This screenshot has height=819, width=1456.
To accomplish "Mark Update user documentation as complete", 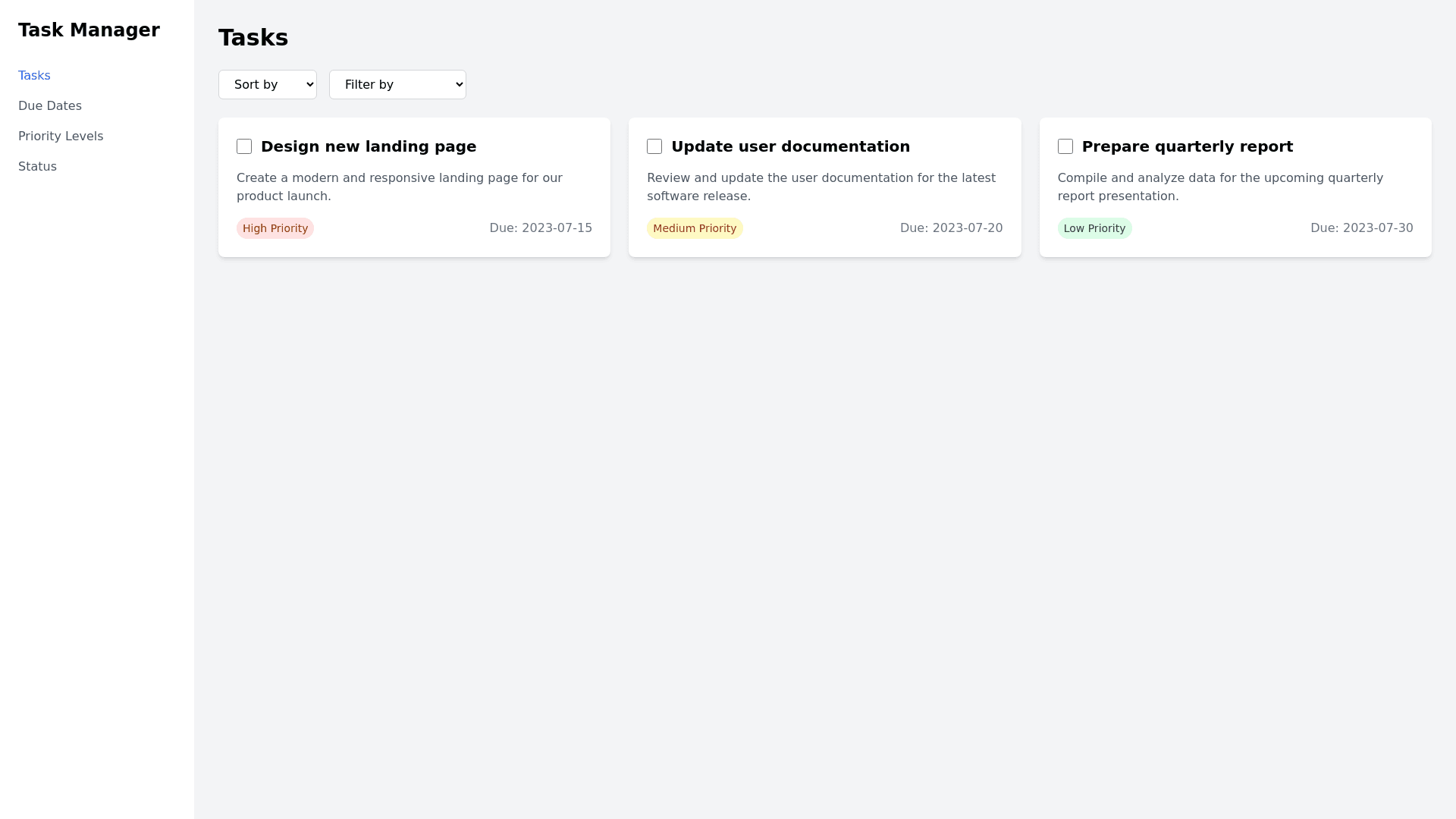I will [654, 146].
